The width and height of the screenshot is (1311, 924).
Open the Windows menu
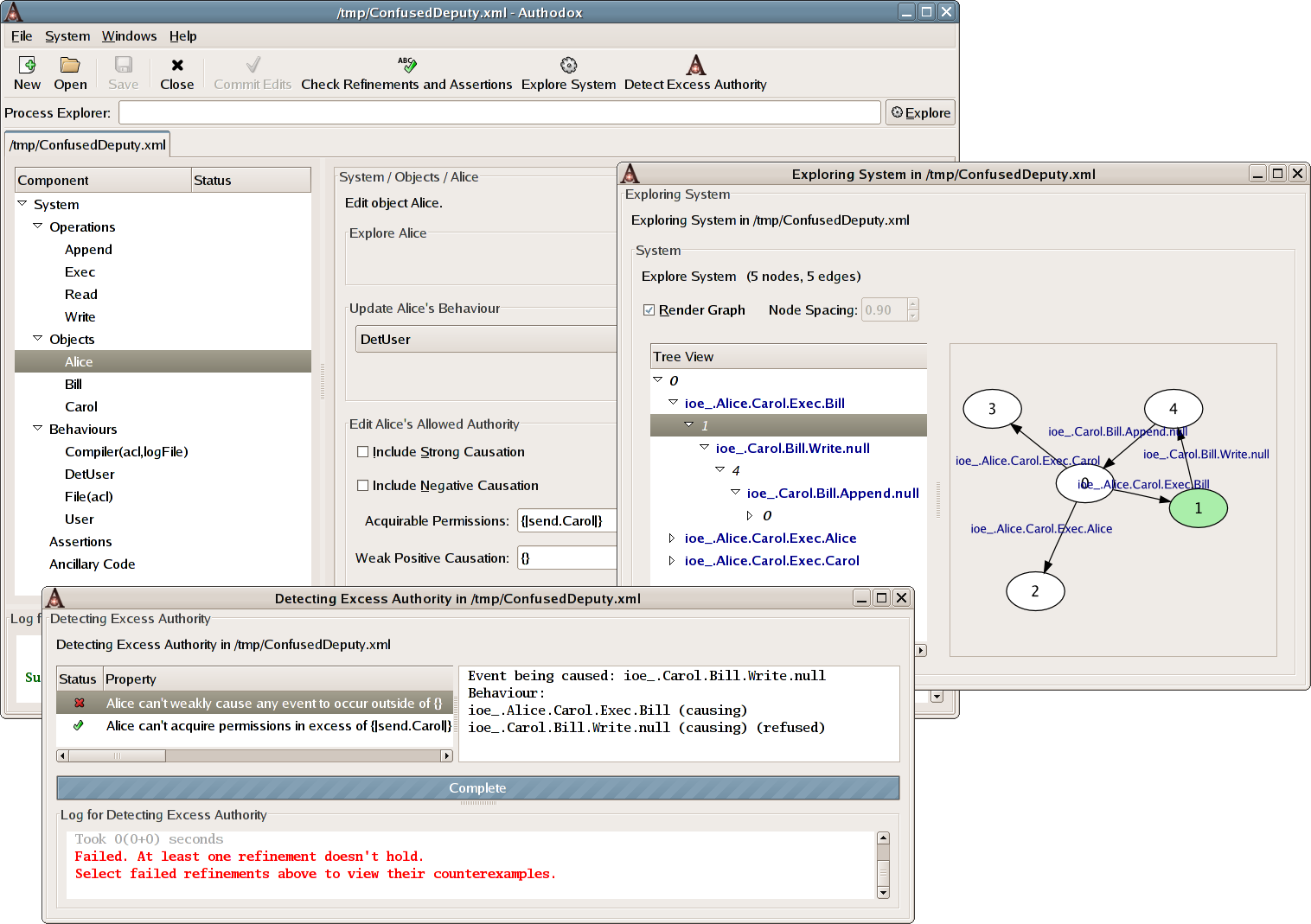pos(129,35)
